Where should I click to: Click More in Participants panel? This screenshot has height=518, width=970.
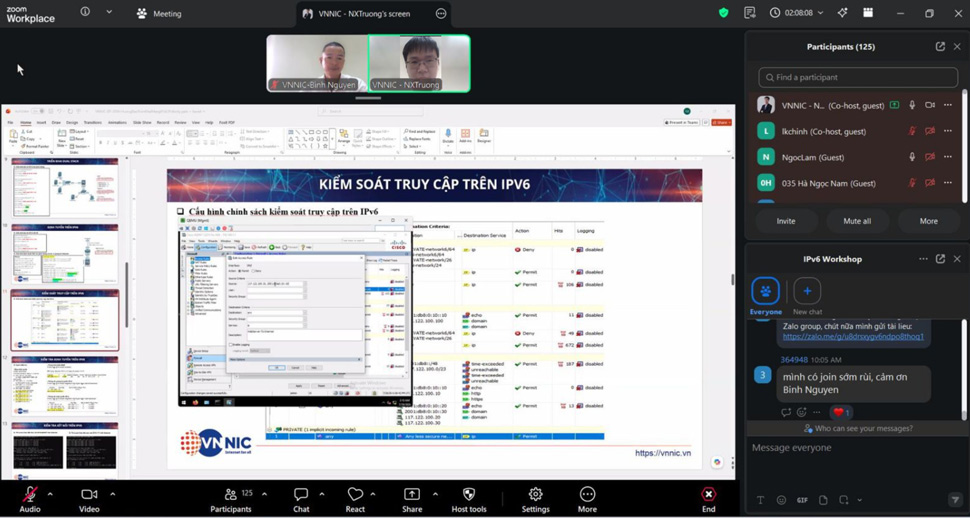pyautogui.click(x=929, y=221)
